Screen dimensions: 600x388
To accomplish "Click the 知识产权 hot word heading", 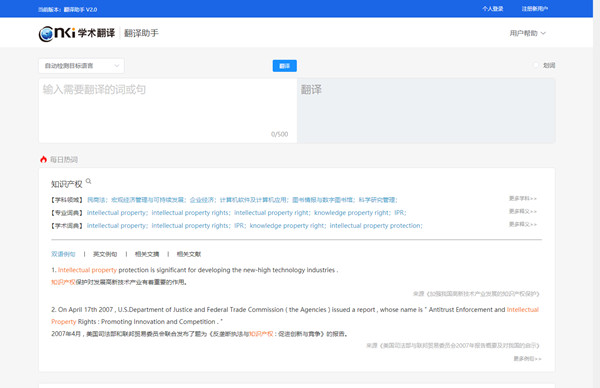I will [x=67, y=184].
